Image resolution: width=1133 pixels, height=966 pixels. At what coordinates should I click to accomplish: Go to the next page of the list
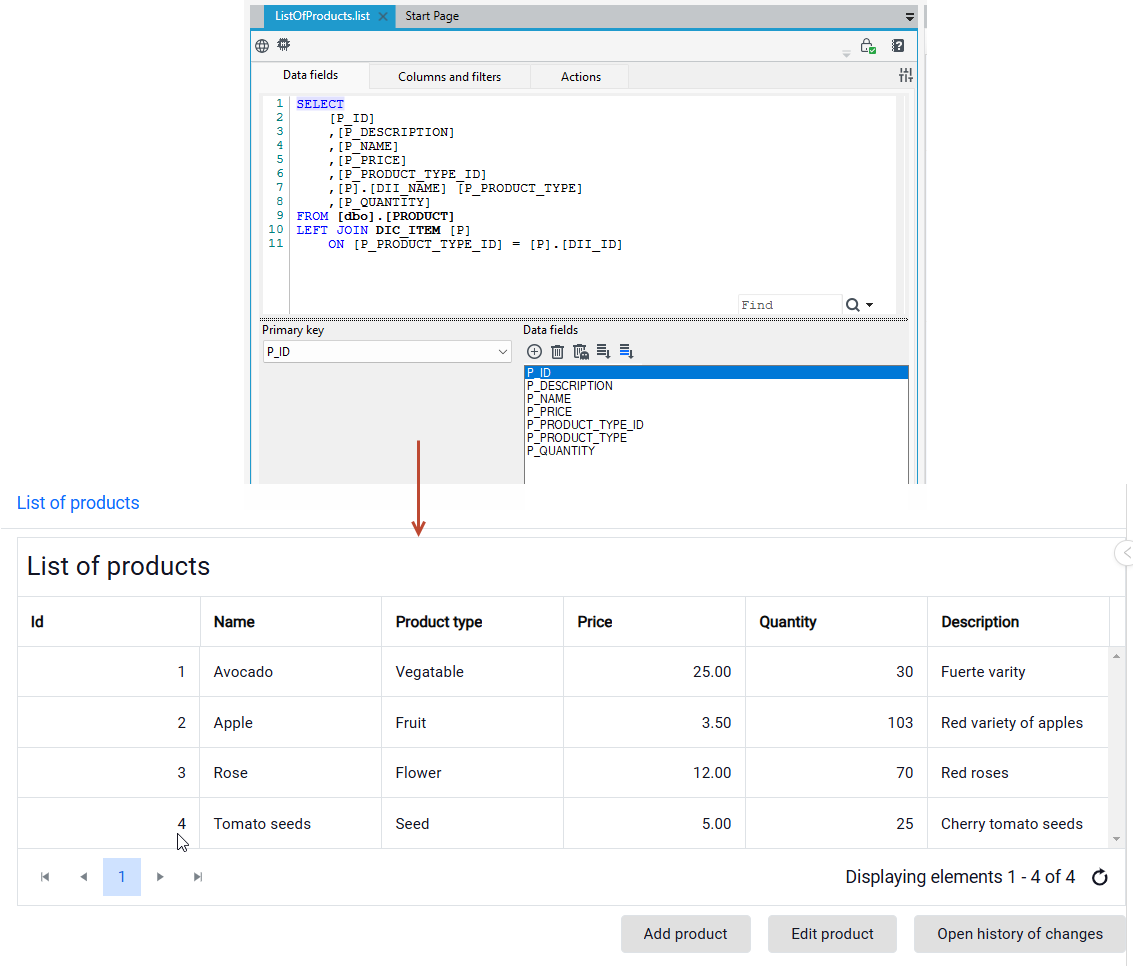(160, 877)
